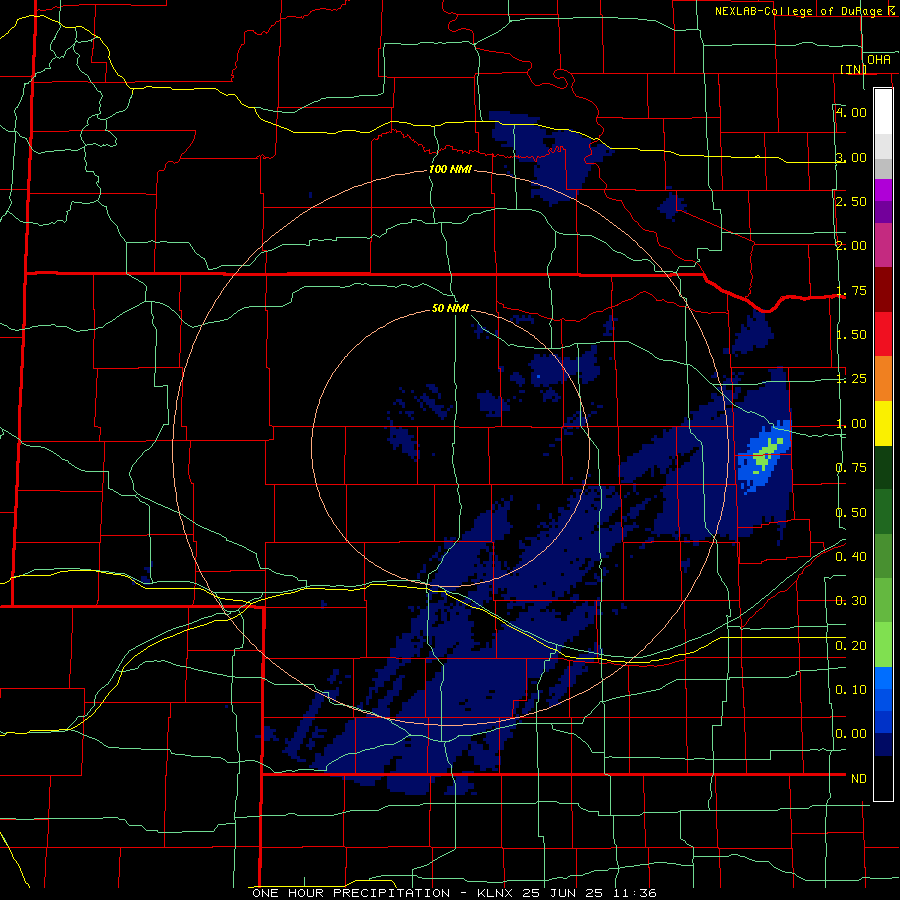This screenshot has width=900, height=900.
Task: Click the 1.00 legend value
Action: pyautogui.click(x=851, y=424)
